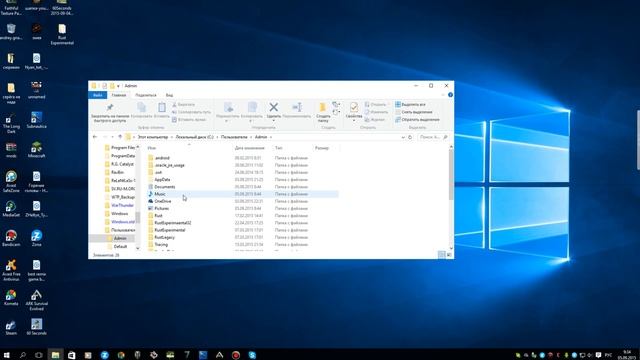
Task: Select the RustLegacy folder
Action: pyautogui.click(x=164, y=237)
